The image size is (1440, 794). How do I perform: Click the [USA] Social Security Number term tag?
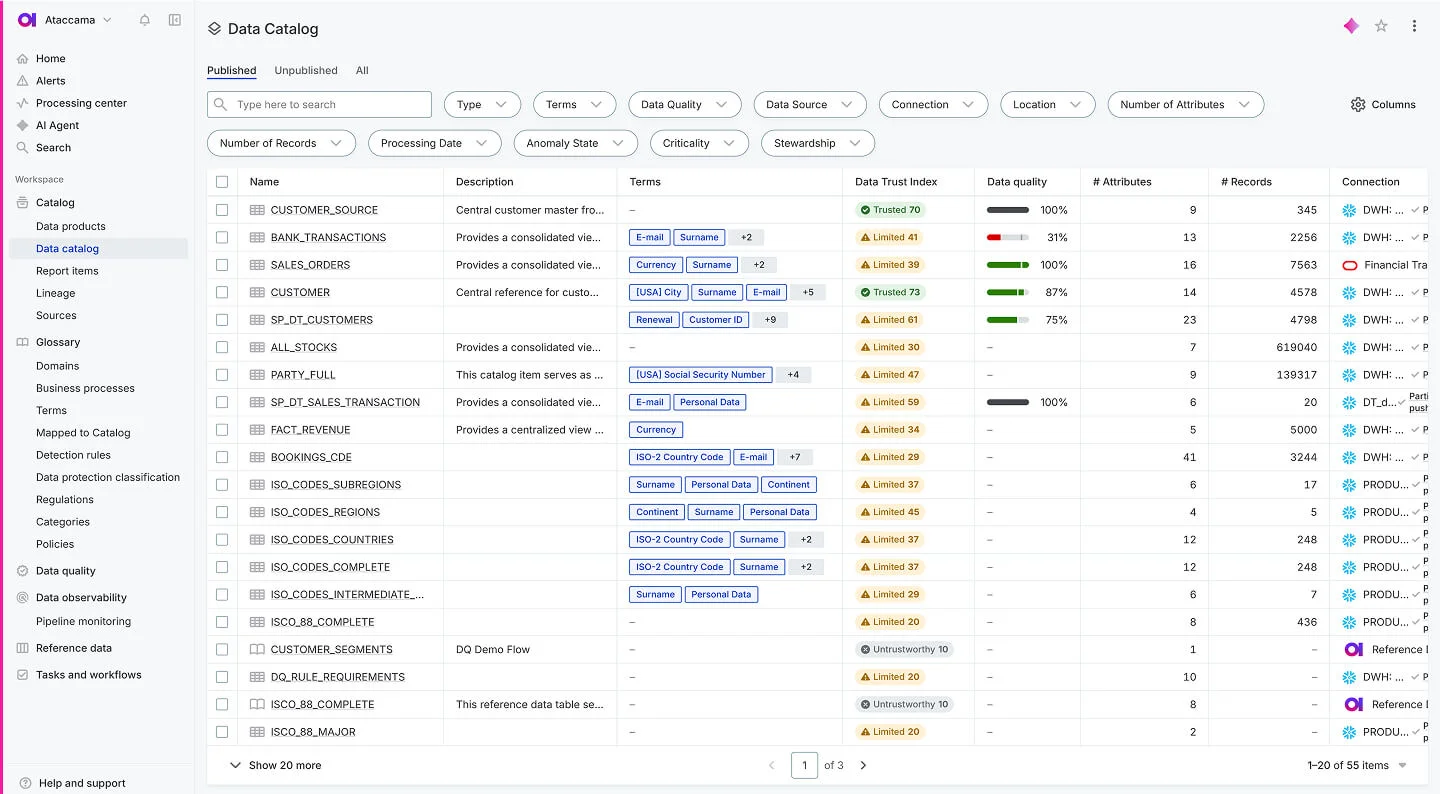[701, 375]
